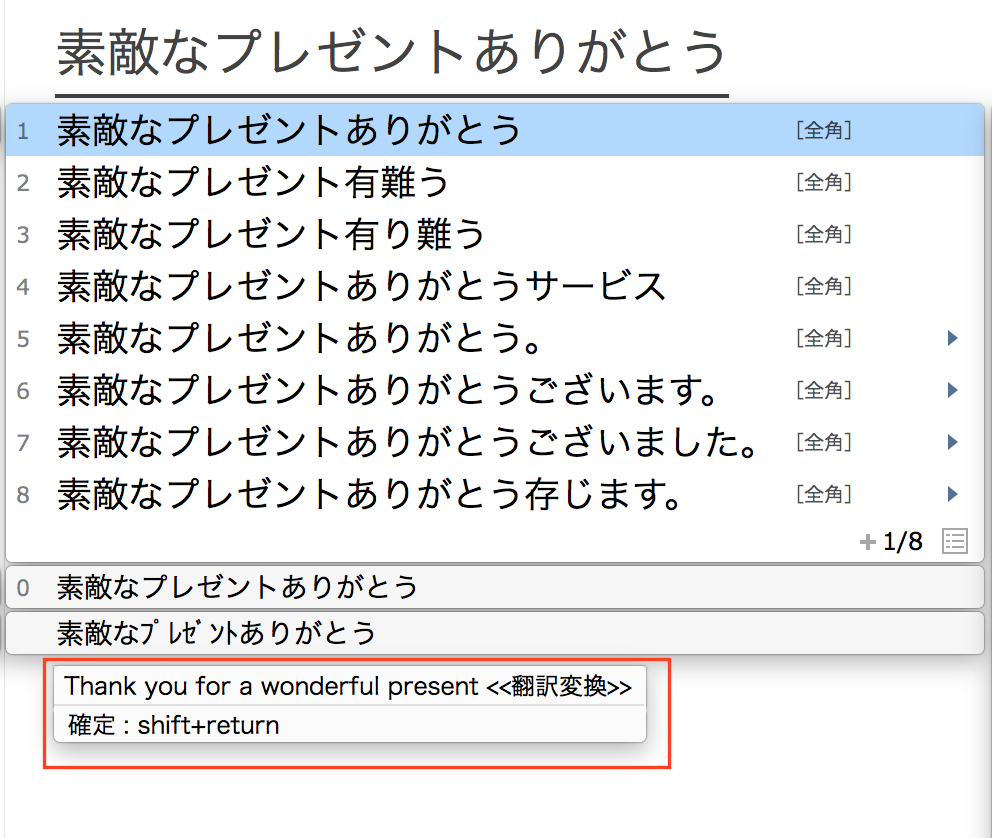The width and height of the screenshot is (992, 838).
Task: Choose candidate 5 ending with a period
Action: (x=300, y=339)
